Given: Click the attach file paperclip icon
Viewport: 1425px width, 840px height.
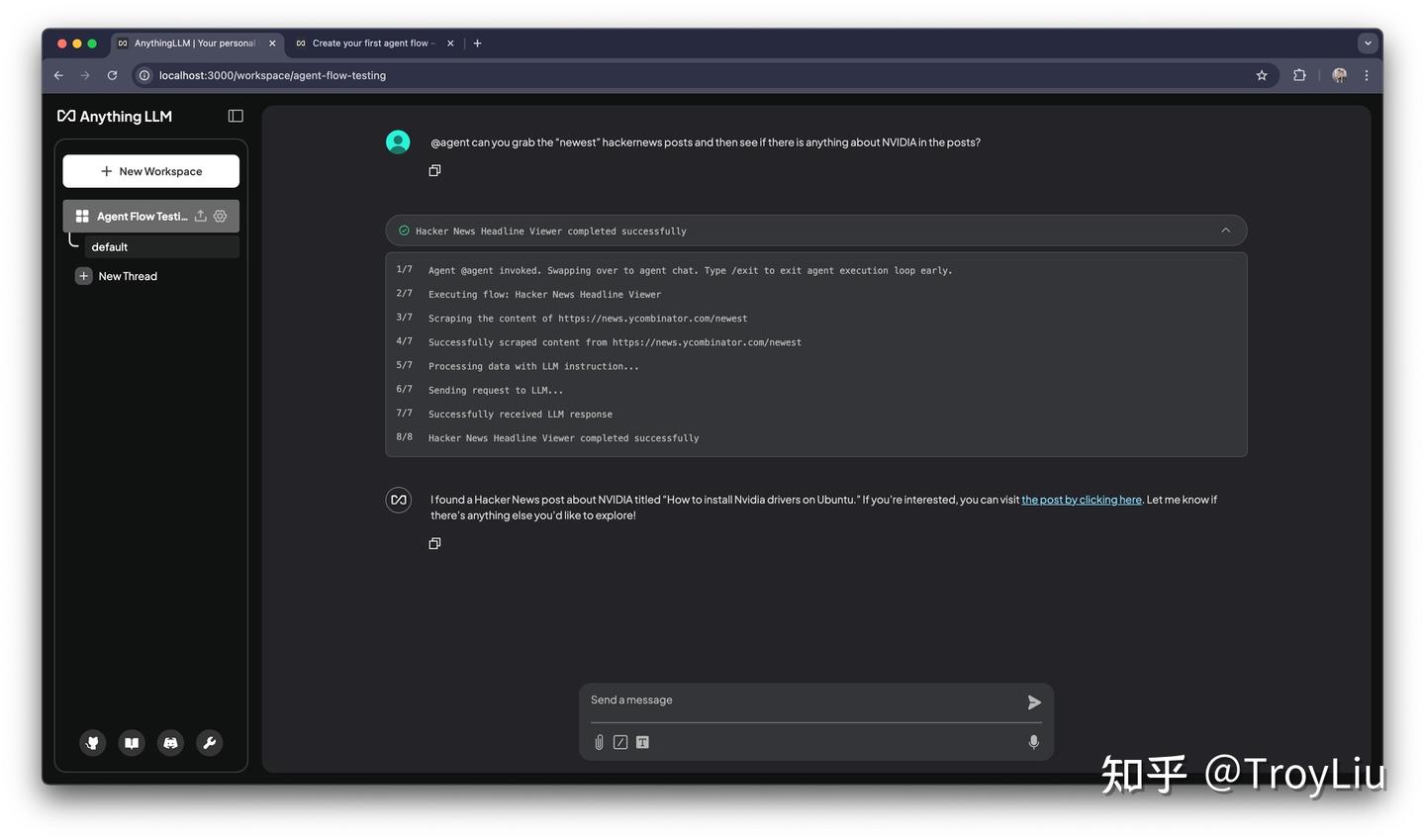Looking at the screenshot, I should [x=599, y=742].
